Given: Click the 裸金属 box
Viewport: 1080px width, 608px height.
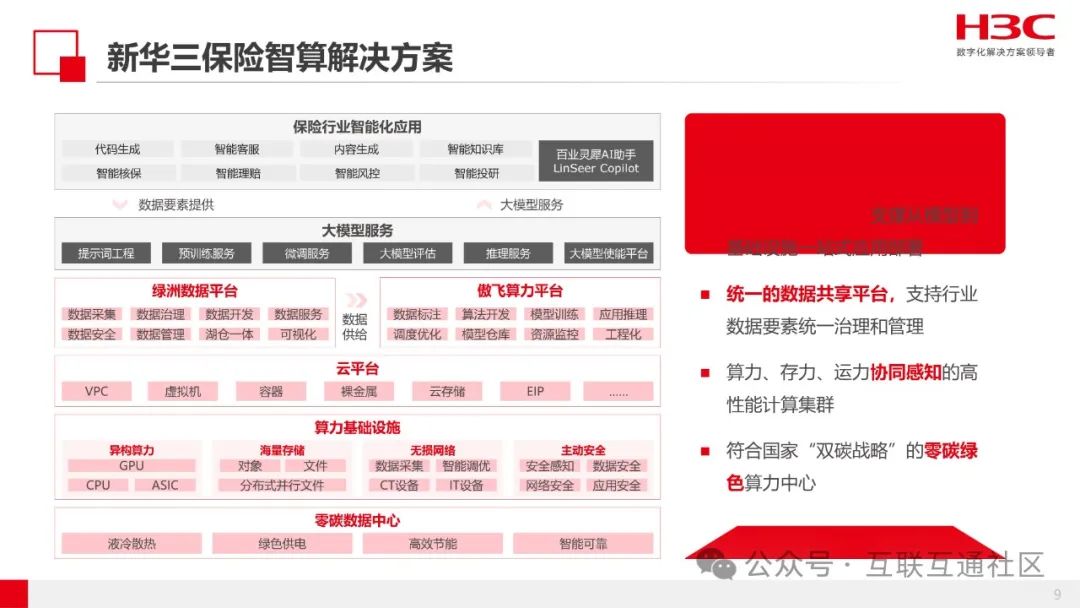Looking at the screenshot, I should (359, 391).
